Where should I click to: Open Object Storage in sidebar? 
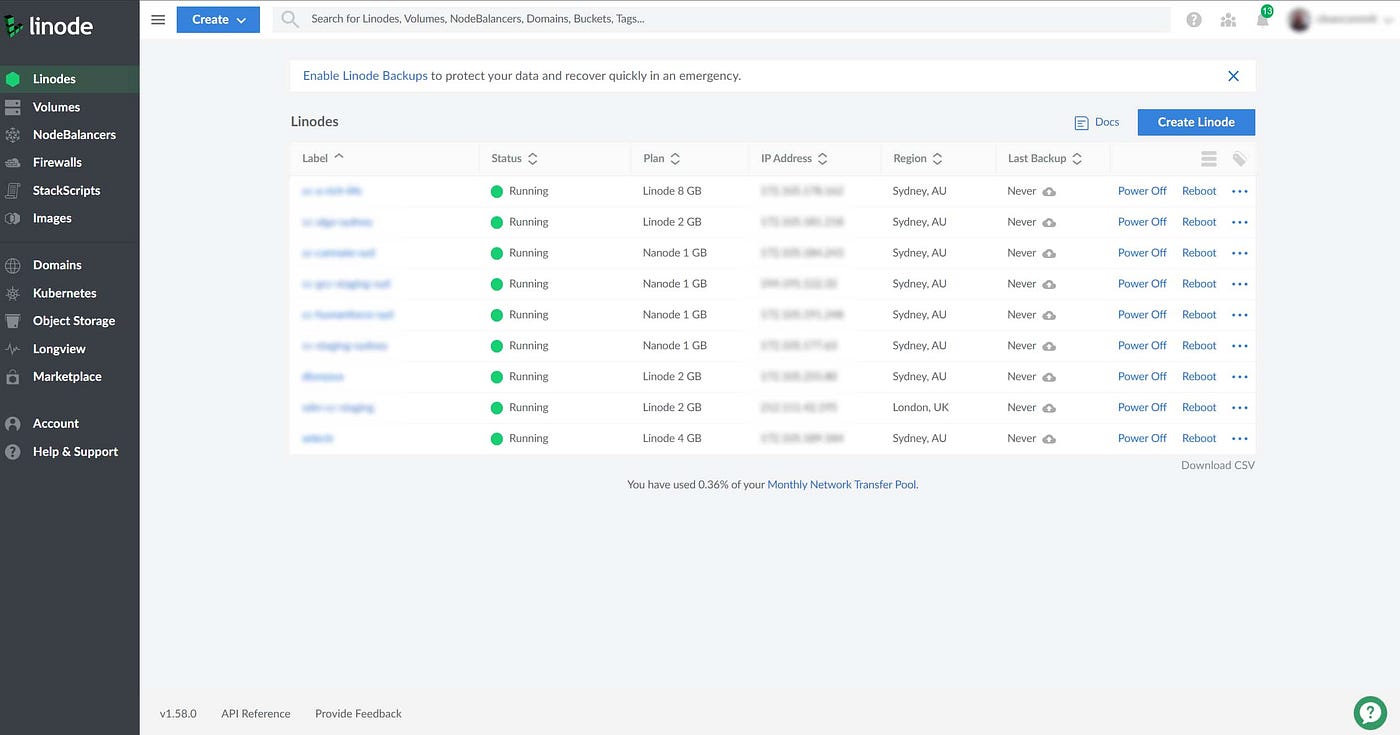coord(70,321)
